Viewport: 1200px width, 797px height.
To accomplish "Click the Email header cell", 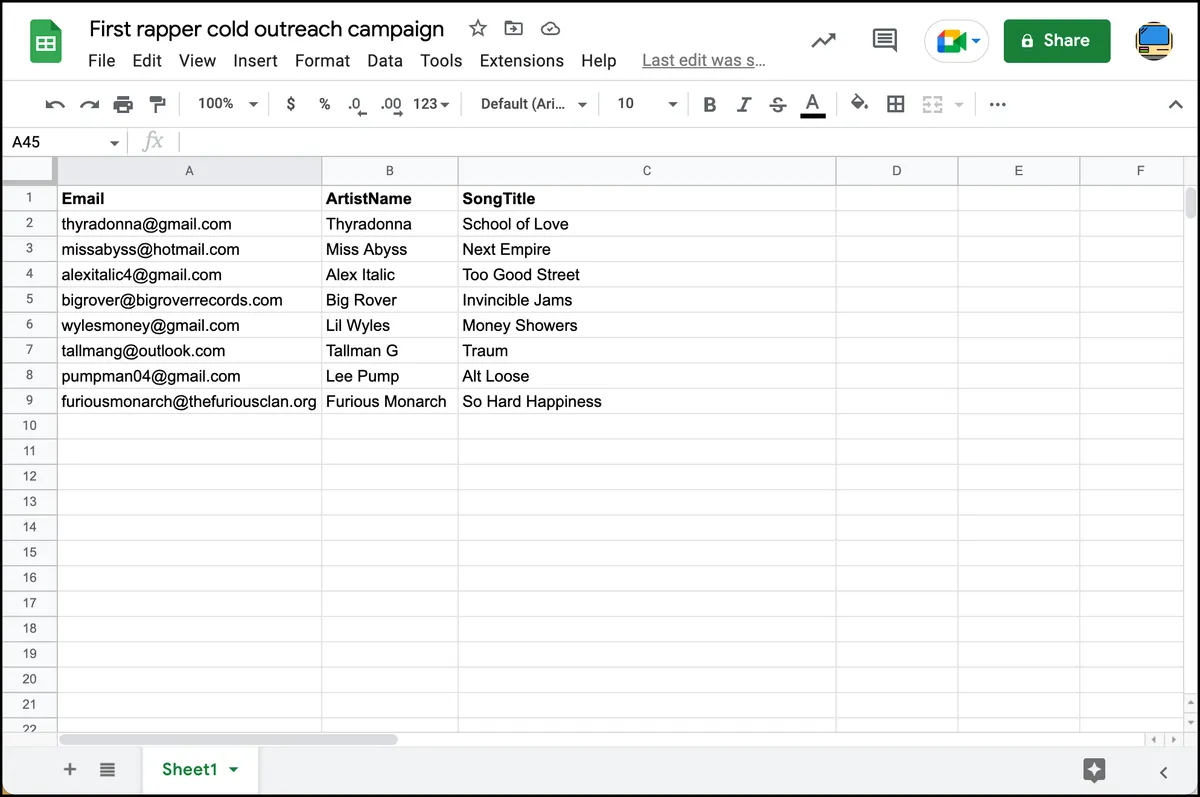I will tap(190, 198).
